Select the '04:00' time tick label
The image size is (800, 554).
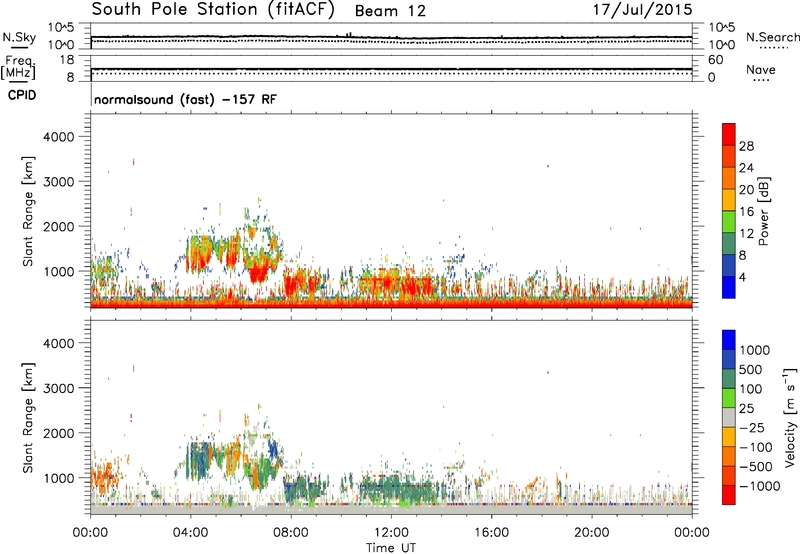pyautogui.click(x=190, y=533)
